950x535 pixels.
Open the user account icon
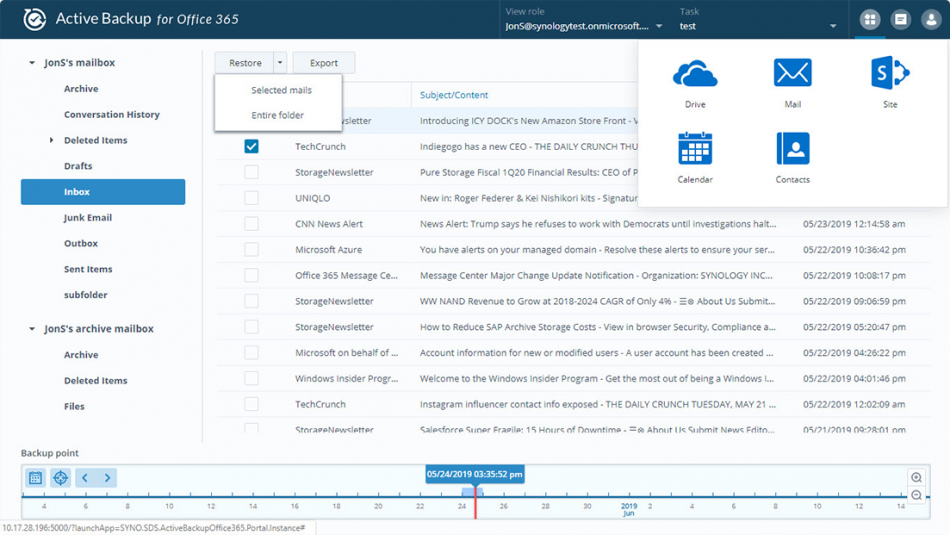(x=931, y=19)
